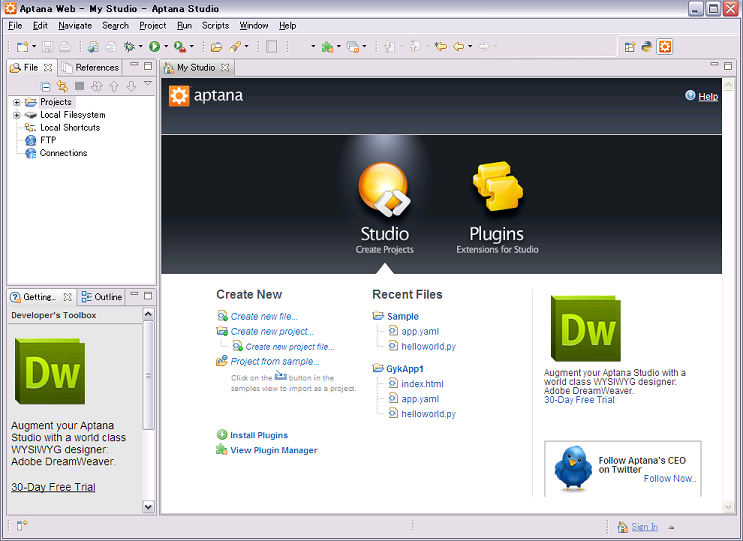
Task: Close the My Studio editor tab
Action: point(225,68)
